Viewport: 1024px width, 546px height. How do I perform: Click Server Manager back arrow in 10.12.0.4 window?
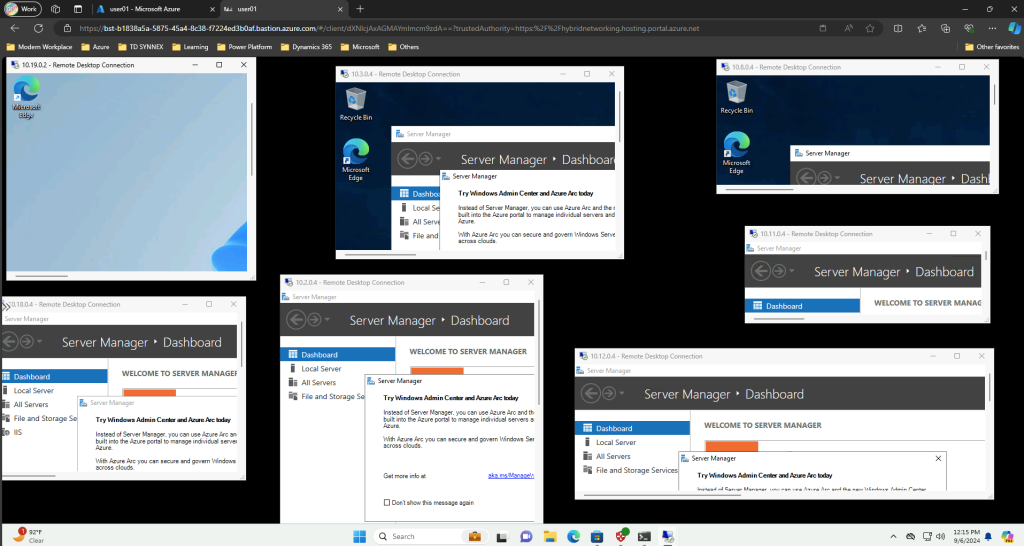click(590, 394)
